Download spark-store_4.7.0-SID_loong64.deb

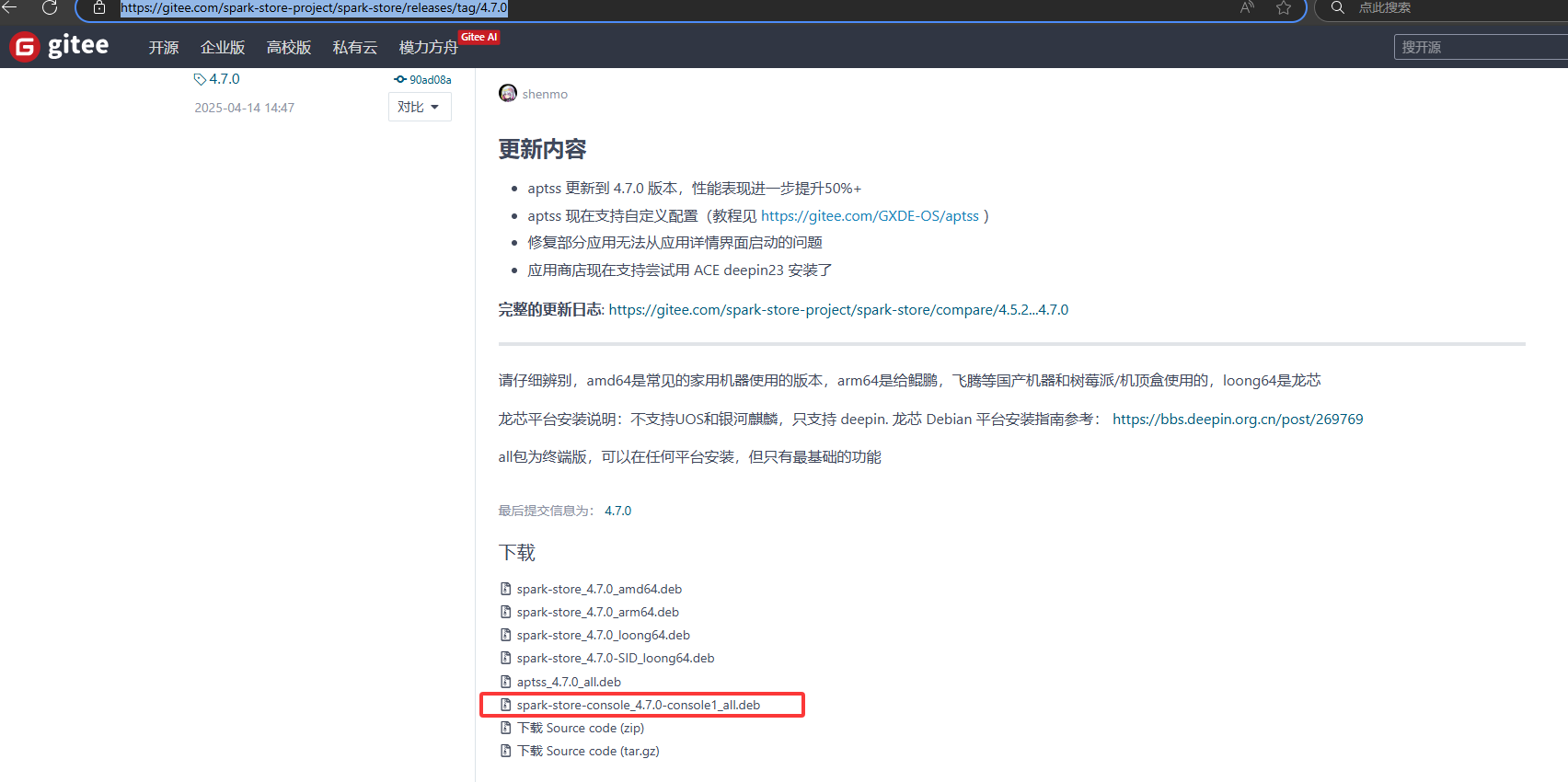pyautogui.click(x=616, y=658)
